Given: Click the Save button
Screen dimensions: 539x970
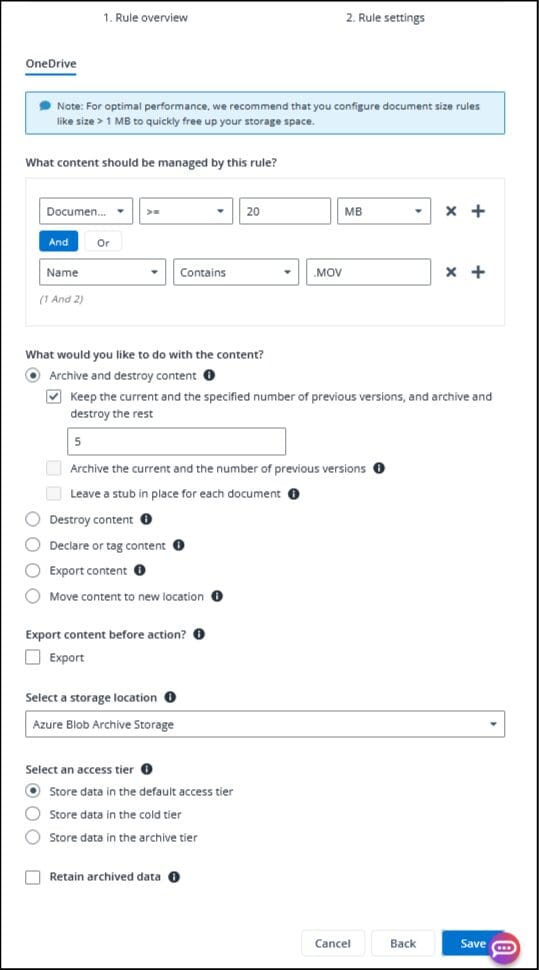Looking at the screenshot, I should coord(472,943).
